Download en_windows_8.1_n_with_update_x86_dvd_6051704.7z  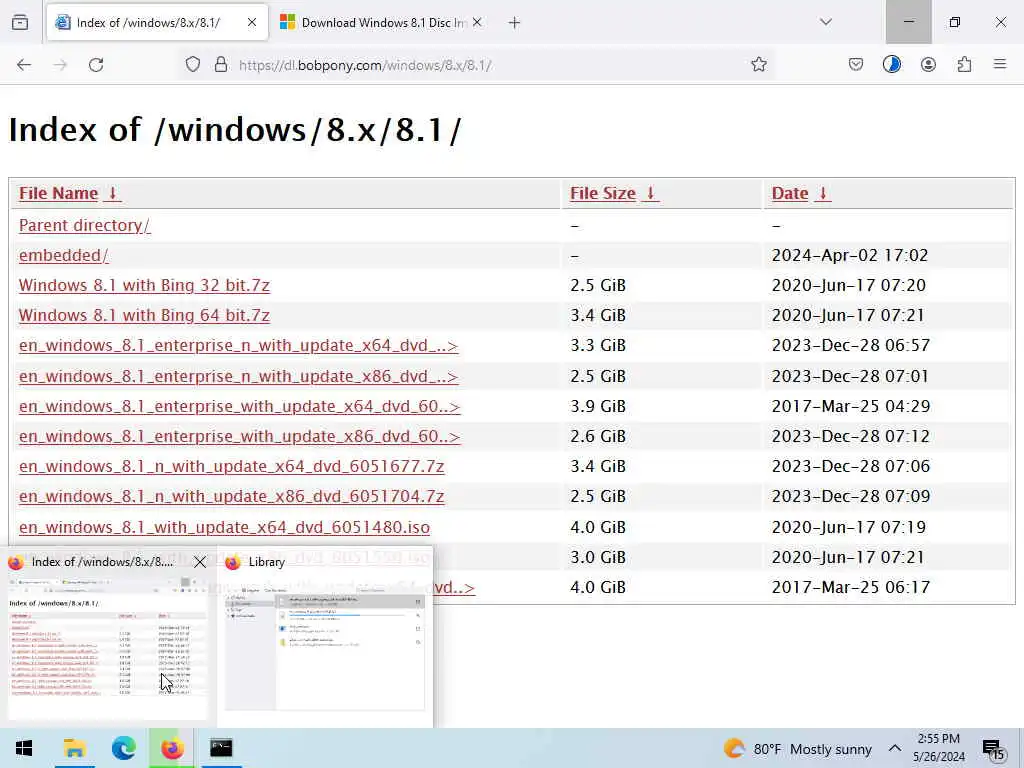[232, 497]
